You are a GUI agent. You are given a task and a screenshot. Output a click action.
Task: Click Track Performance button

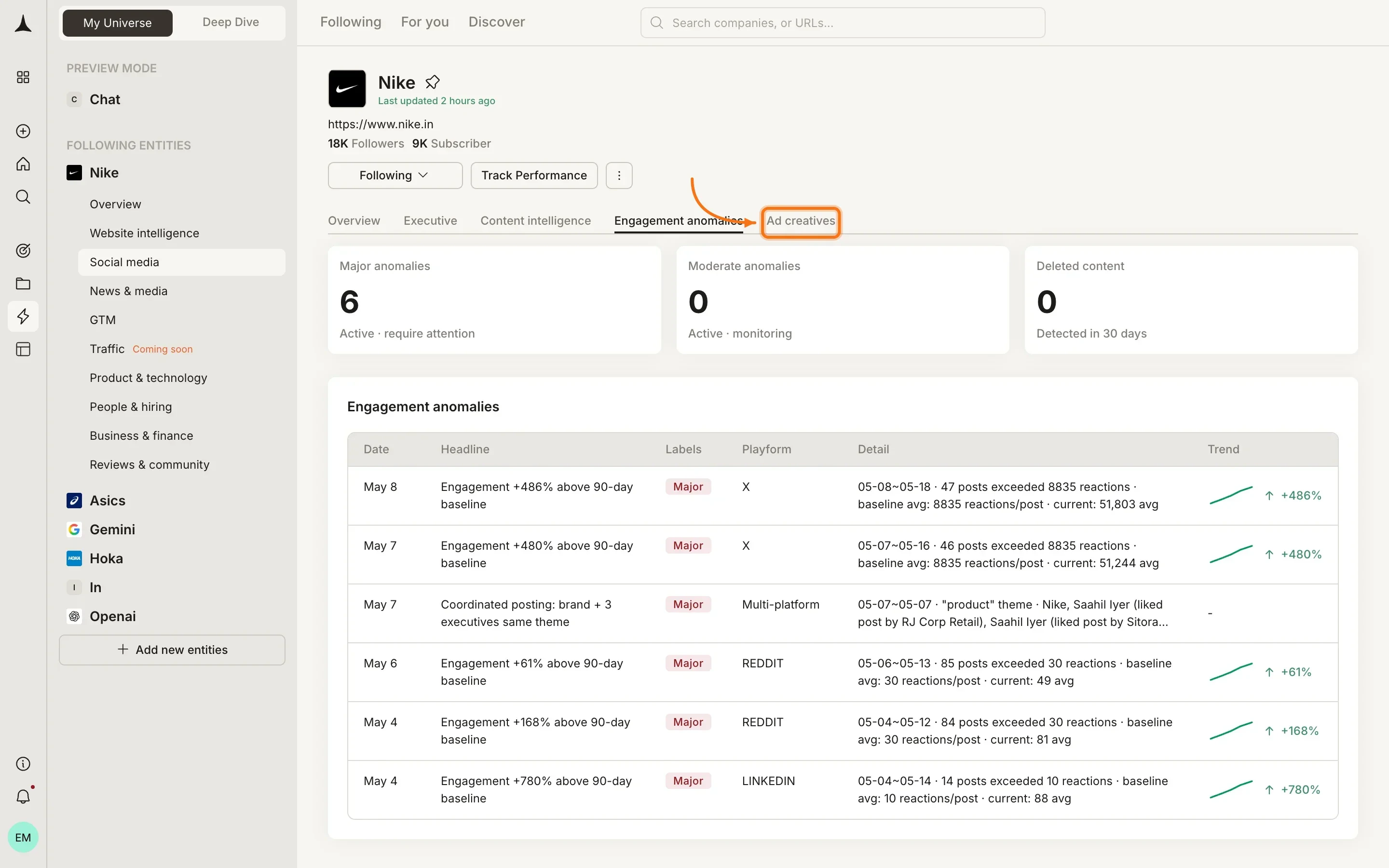(x=534, y=175)
